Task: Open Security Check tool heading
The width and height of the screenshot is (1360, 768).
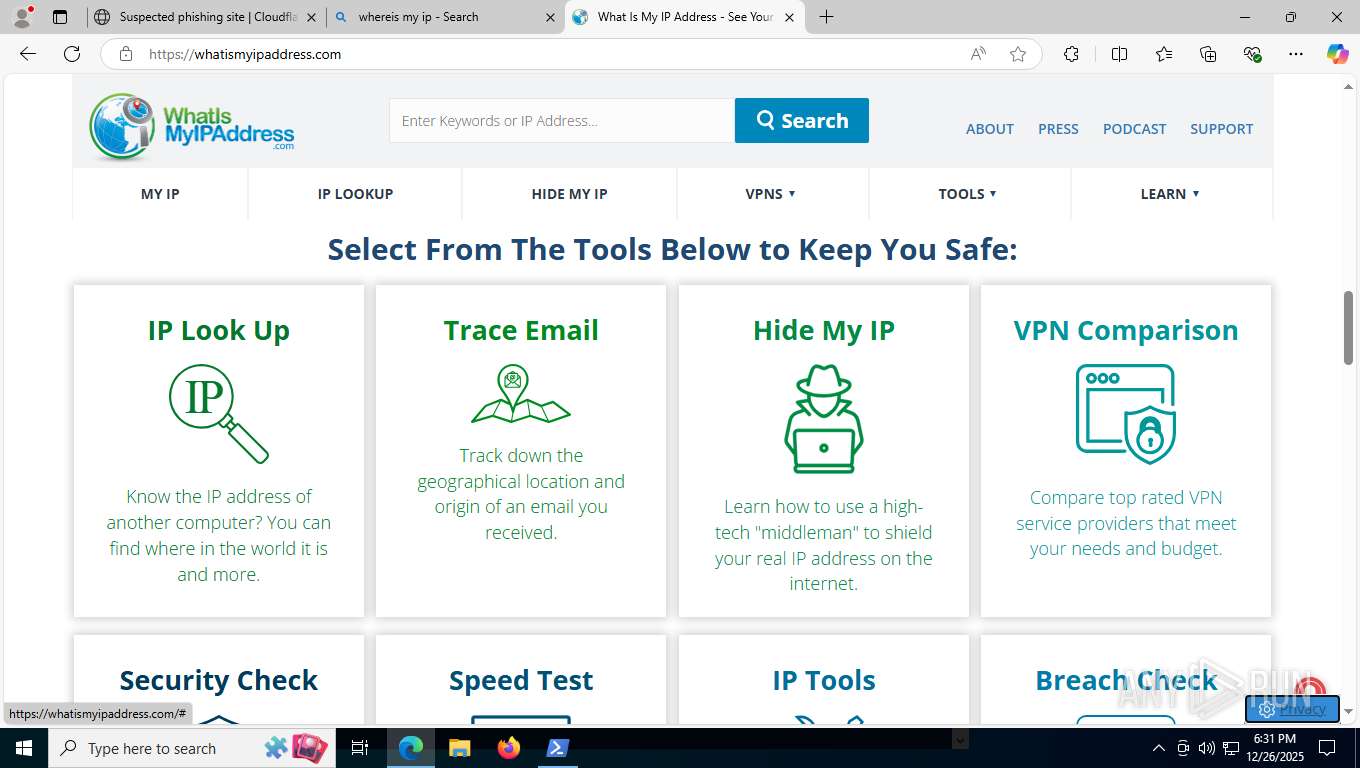Action: [219, 680]
